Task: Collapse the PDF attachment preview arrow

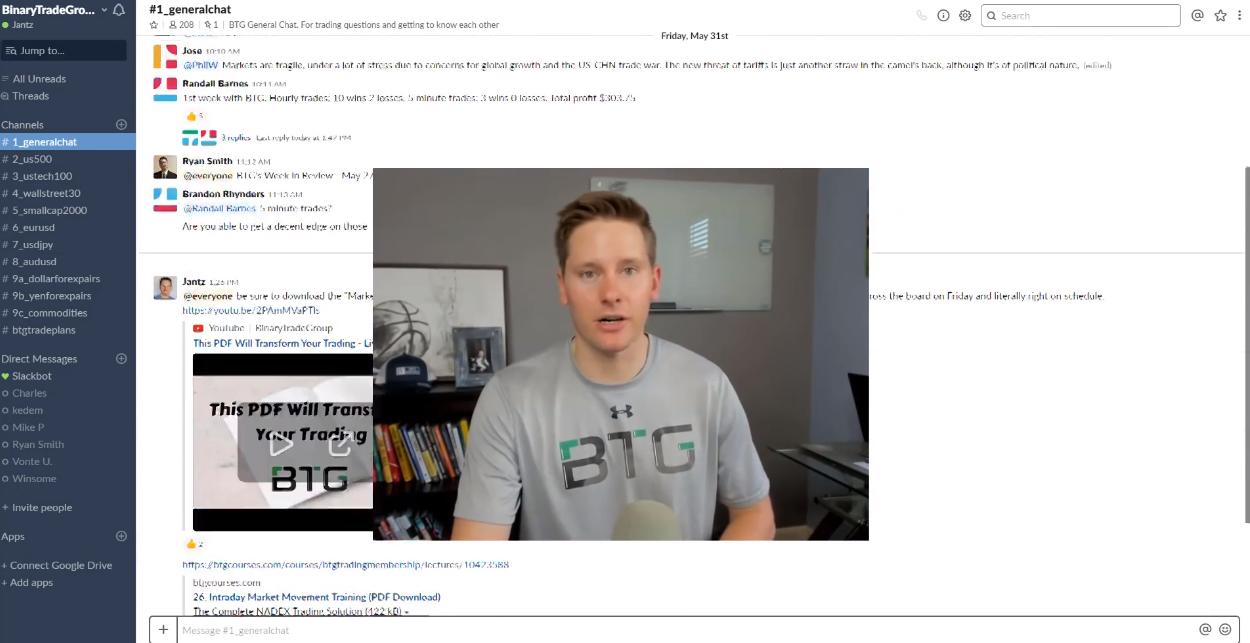Action: pos(407,611)
